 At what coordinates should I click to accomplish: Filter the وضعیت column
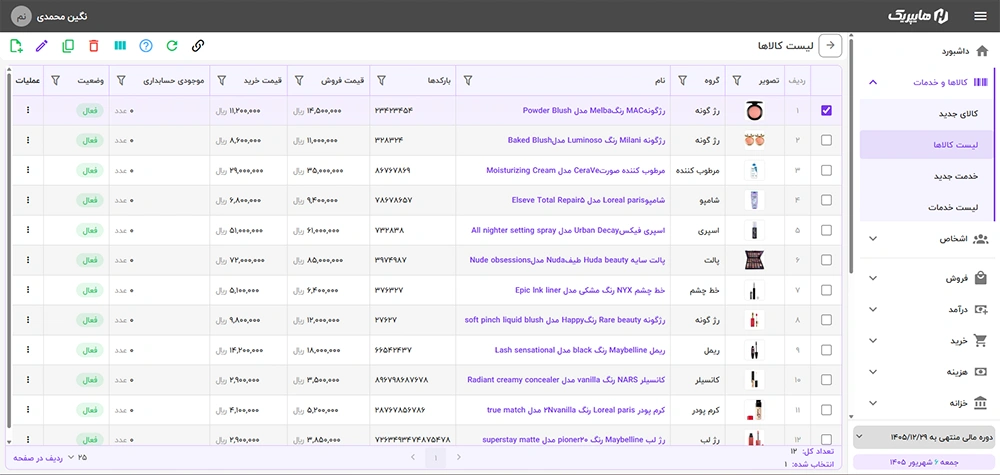[55, 80]
